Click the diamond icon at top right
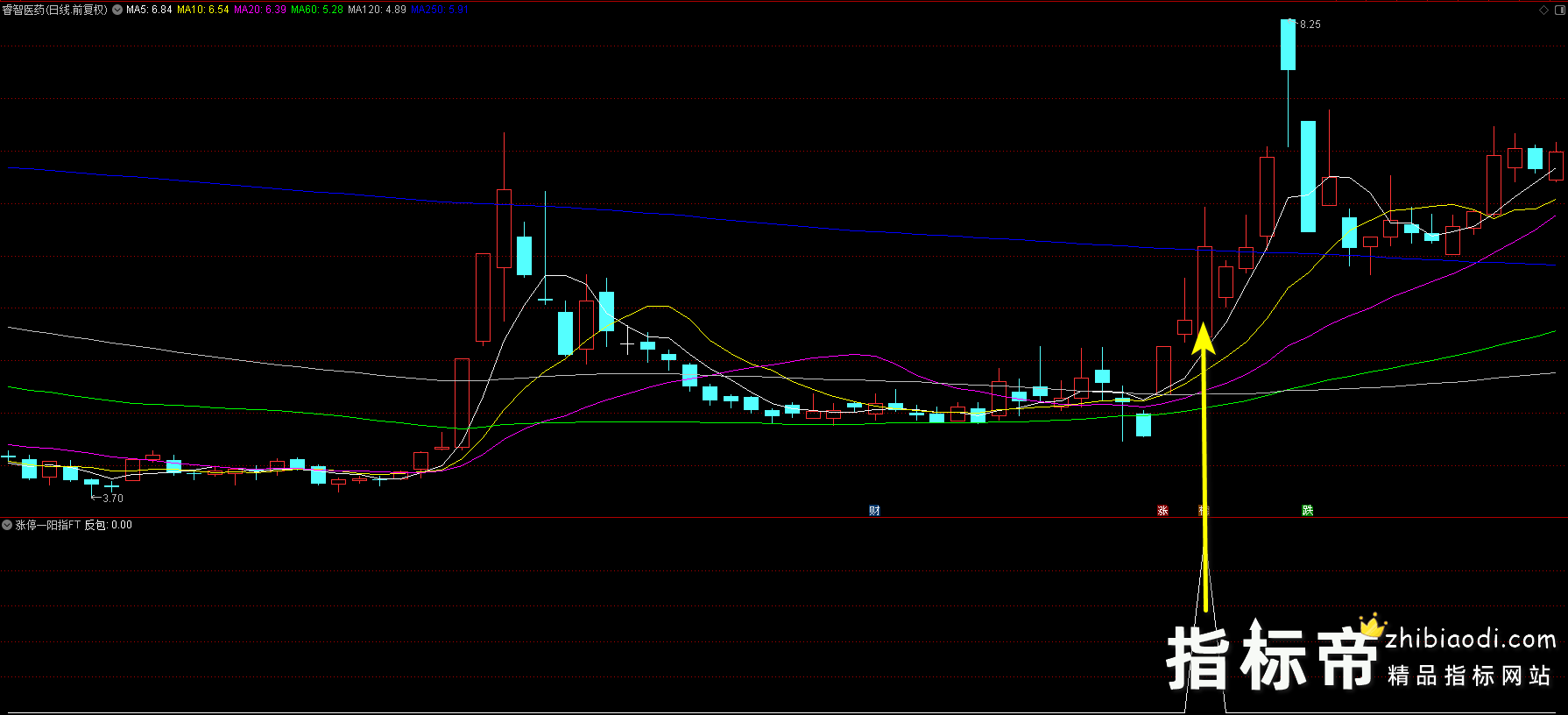This screenshot has height=715, width=1568. click(1543, 10)
